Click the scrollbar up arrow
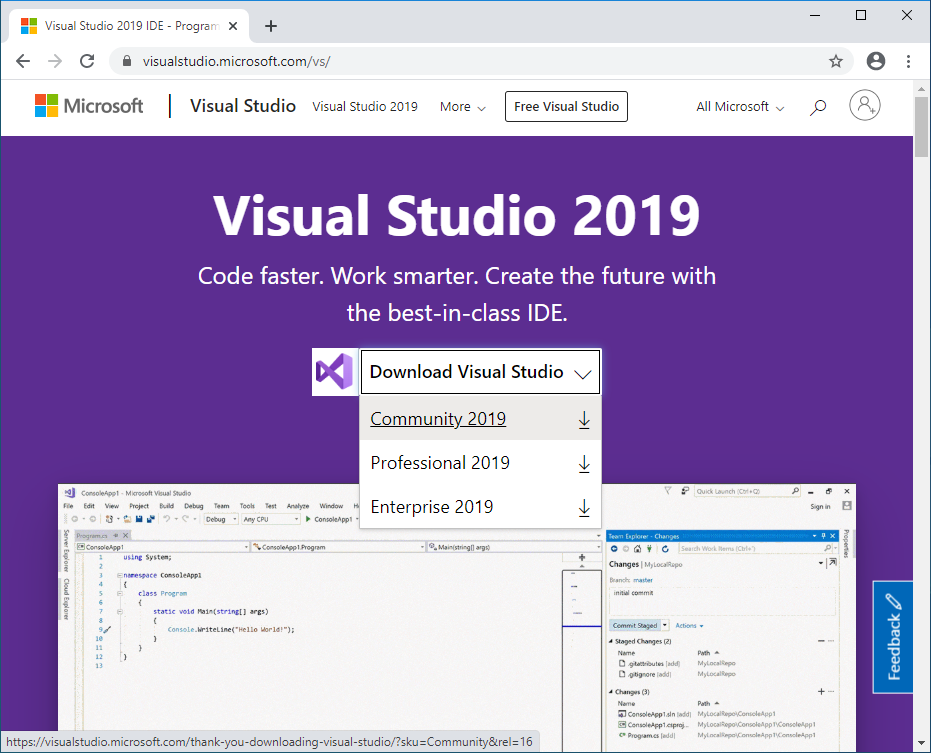931x753 pixels. [x=921, y=89]
